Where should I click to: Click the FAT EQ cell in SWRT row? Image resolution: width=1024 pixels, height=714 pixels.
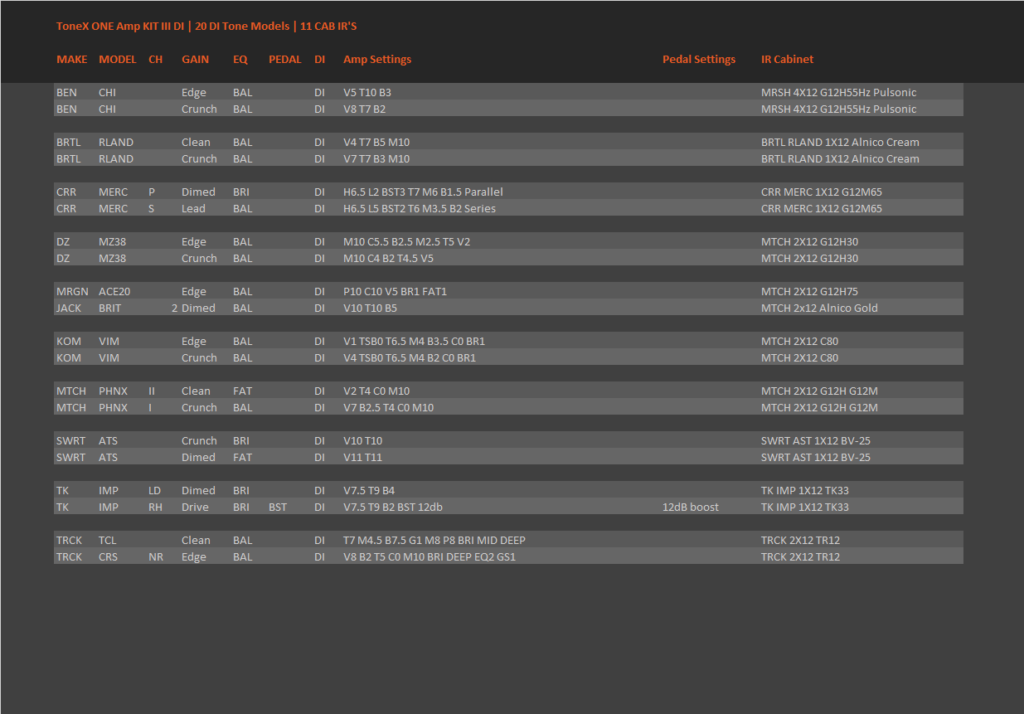(x=242, y=457)
